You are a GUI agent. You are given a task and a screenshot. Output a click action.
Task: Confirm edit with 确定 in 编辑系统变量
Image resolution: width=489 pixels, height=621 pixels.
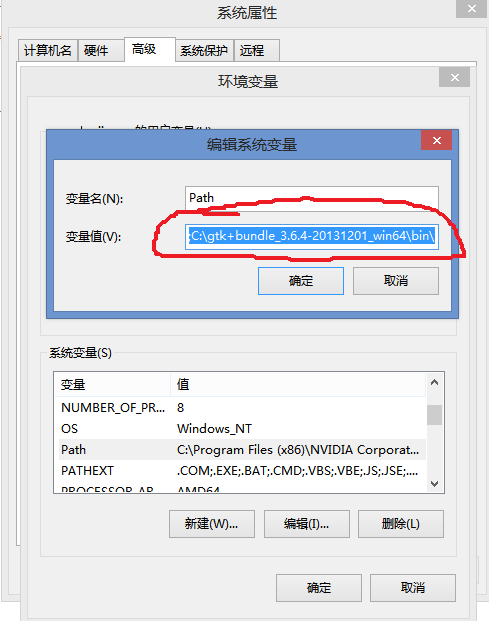pyautogui.click(x=301, y=281)
